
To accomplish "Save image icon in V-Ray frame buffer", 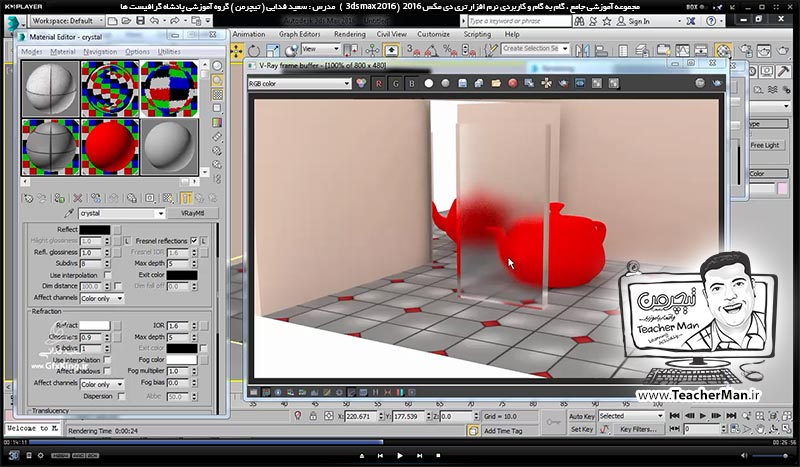I will coord(462,83).
